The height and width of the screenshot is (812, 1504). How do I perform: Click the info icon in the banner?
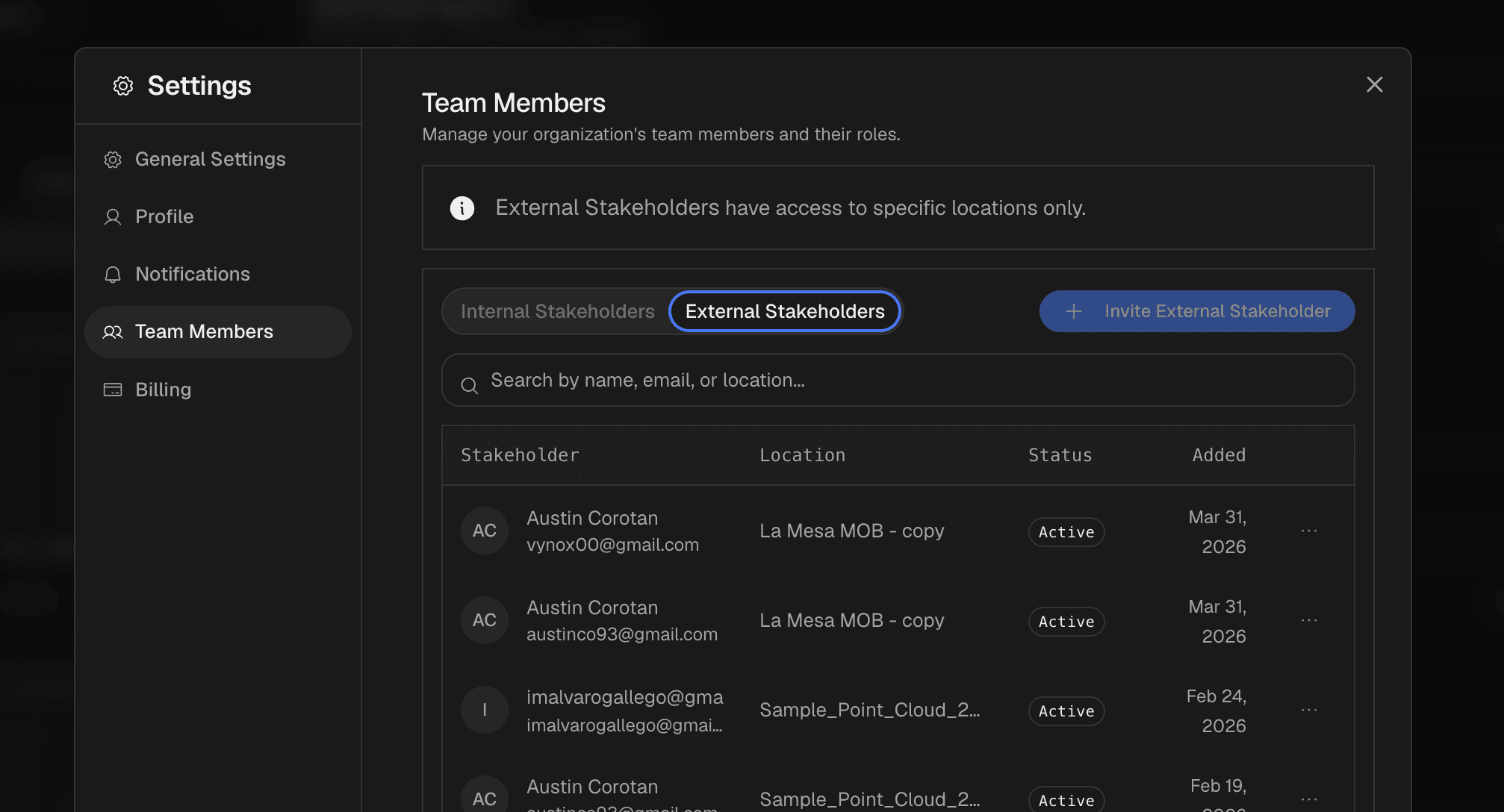pyautogui.click(x=462, y=208)
